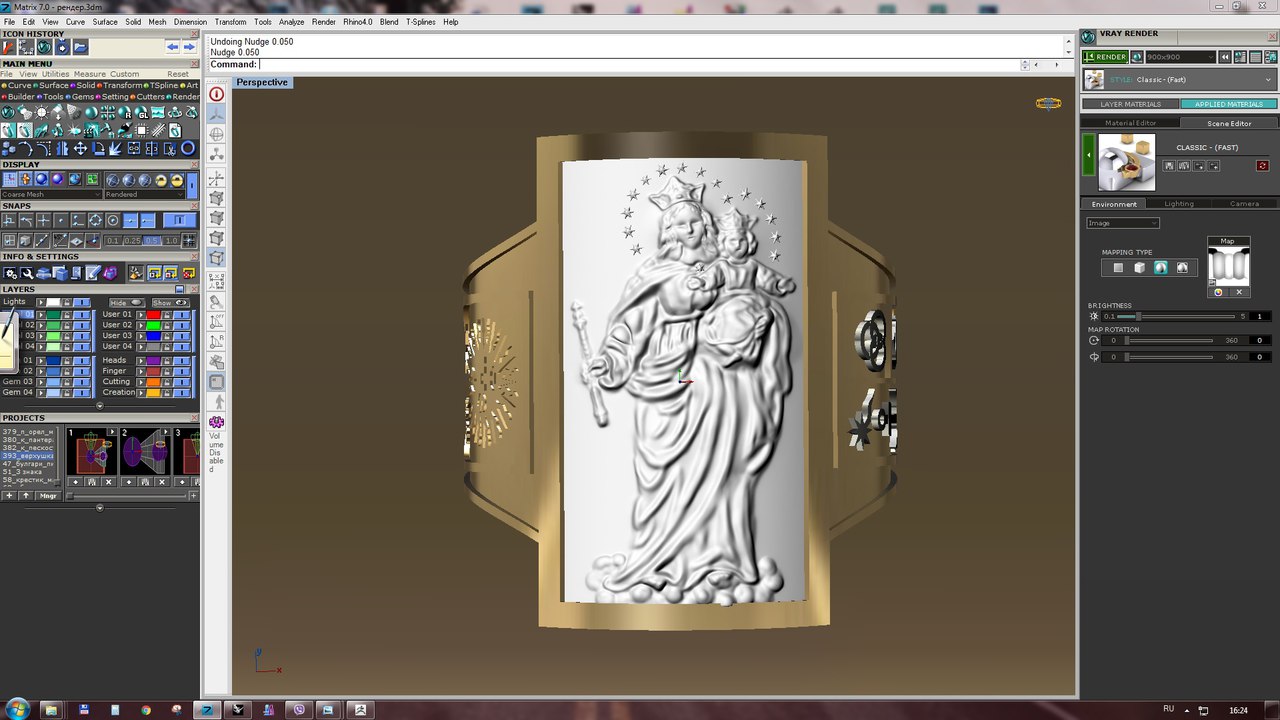Open the 900x900 resolution dropdown
The image size is (1280, 720).
tap(1180, 57)
